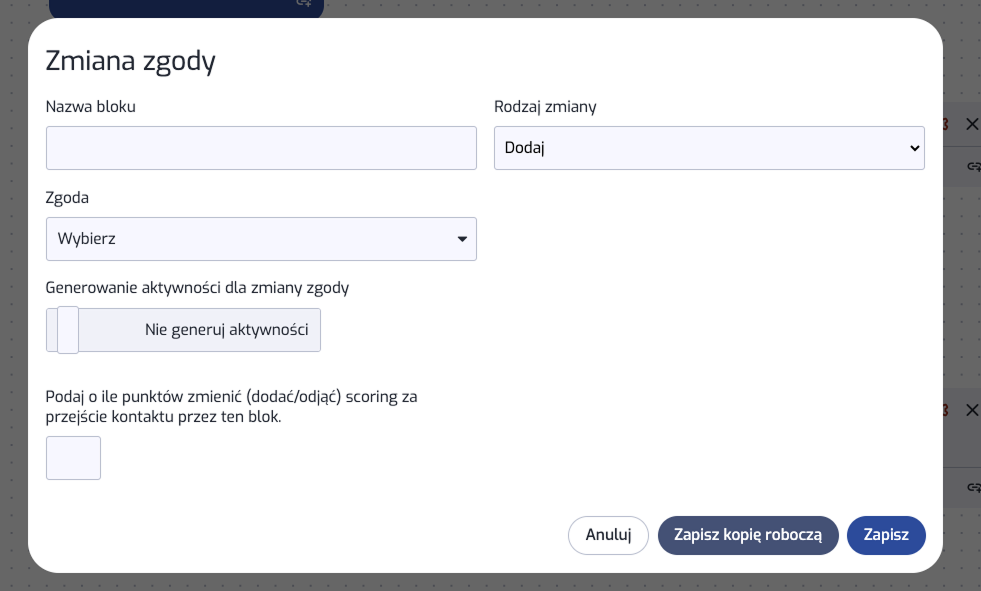Toggle the activity generation switch handle
Viewport: 981px width, 591px height.
[x=68, y=330]
